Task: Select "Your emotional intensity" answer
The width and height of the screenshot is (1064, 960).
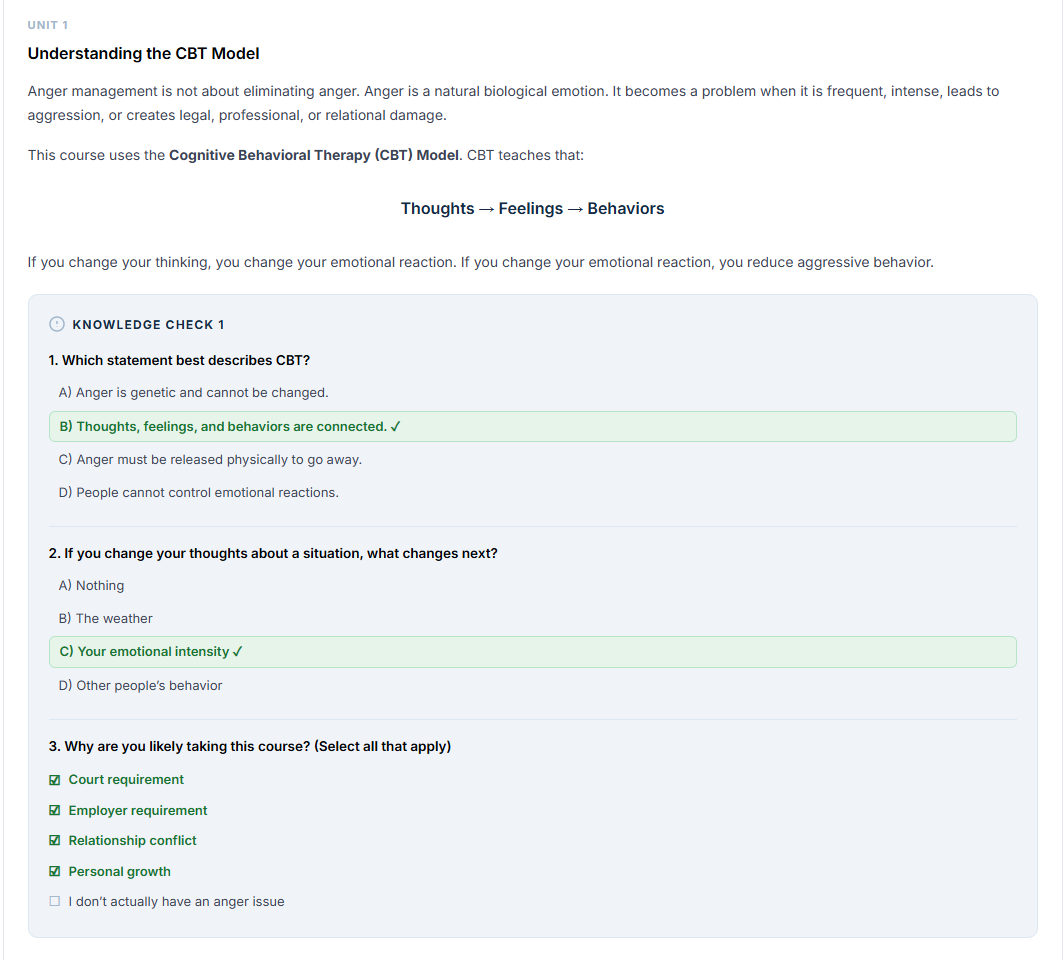Action: tap(151, 652)
